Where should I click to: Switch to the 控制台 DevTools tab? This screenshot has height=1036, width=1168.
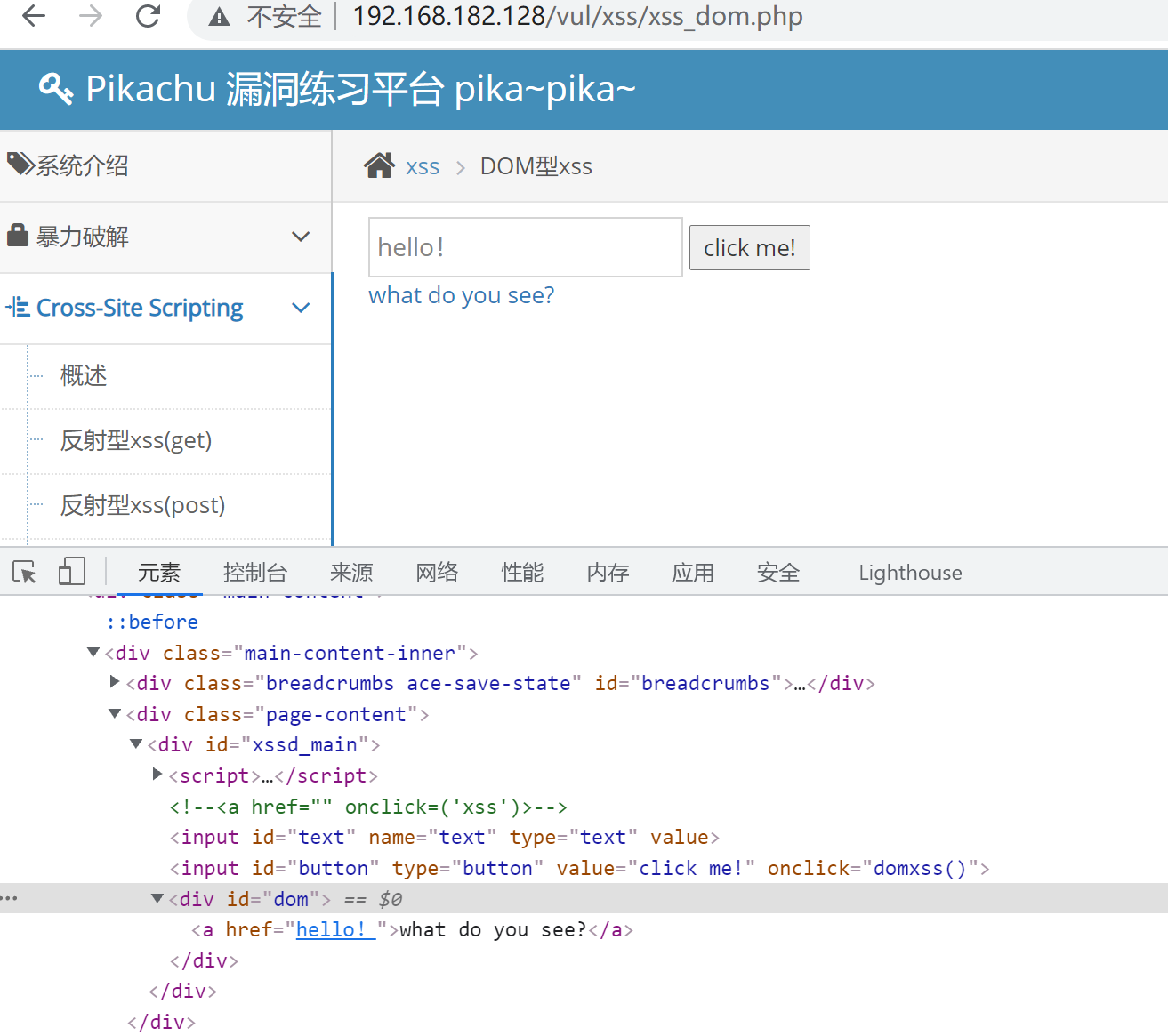pyautogui.click(x=255, y=573)
